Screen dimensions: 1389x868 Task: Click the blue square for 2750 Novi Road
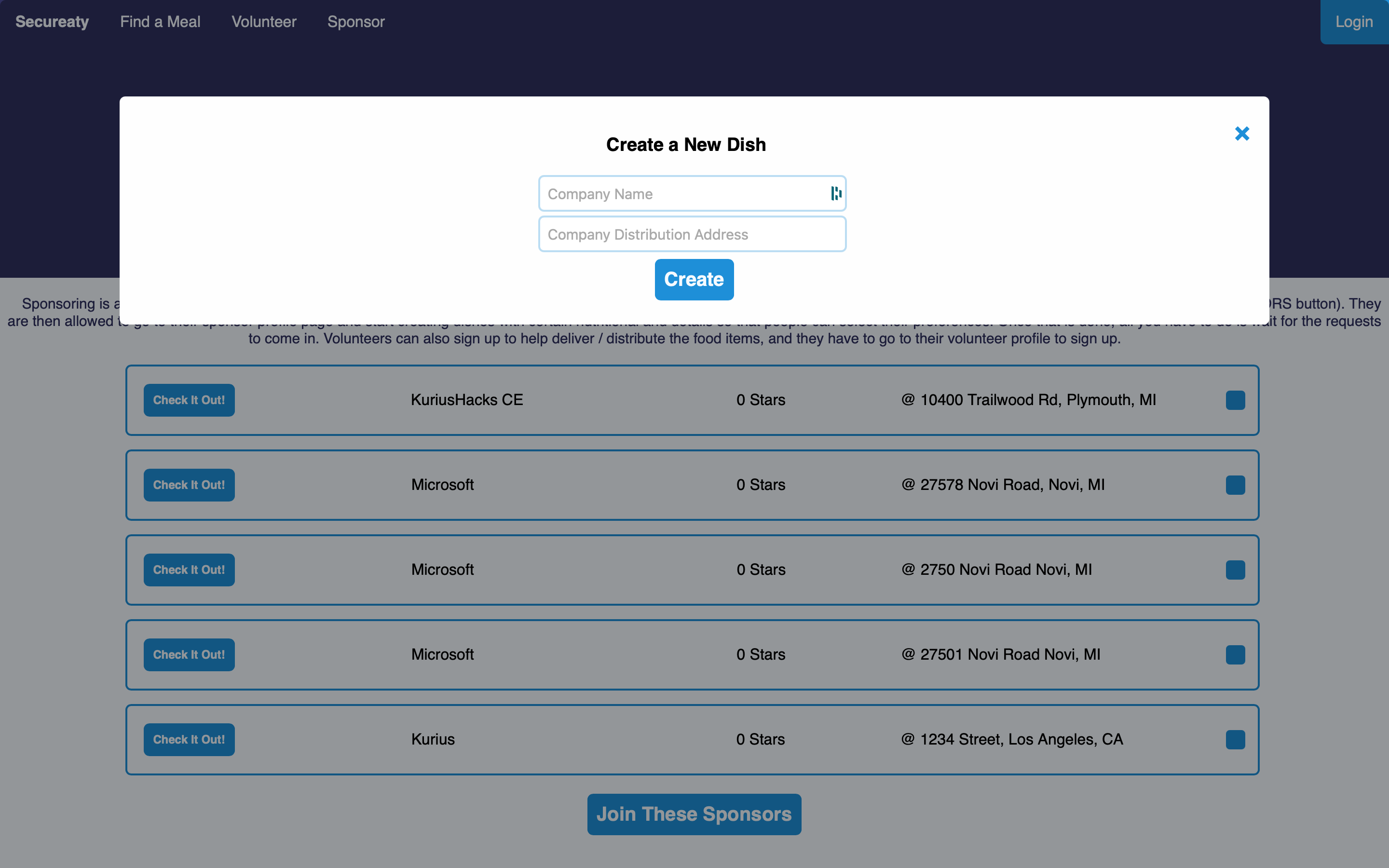[x=1235, y=570]
